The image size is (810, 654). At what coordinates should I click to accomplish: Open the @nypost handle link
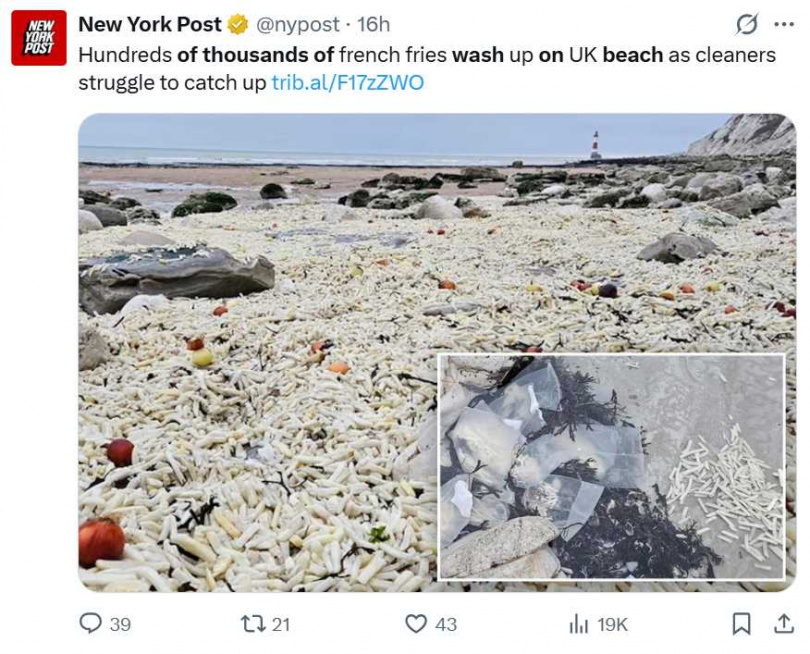(298, 24)
